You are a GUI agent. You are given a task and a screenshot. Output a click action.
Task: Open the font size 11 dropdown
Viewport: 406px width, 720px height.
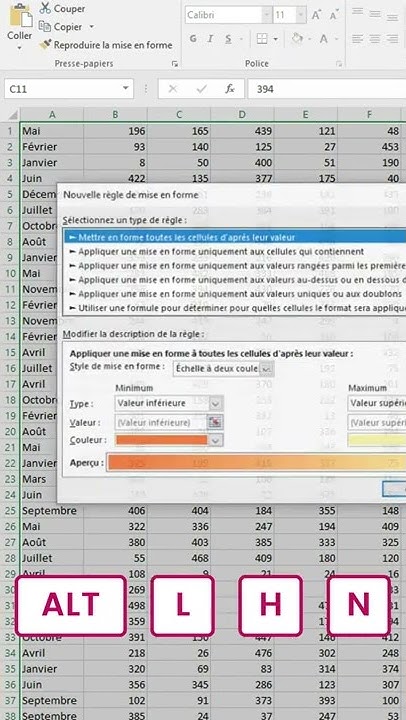pos(301,15)
